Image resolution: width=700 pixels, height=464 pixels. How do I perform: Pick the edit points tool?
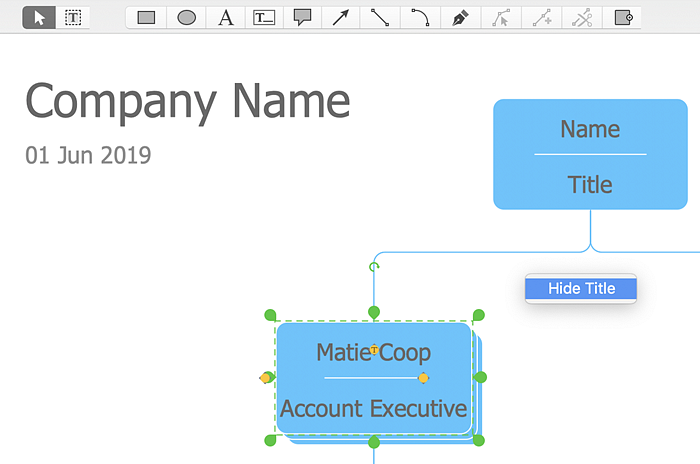(x=501, y=18)
